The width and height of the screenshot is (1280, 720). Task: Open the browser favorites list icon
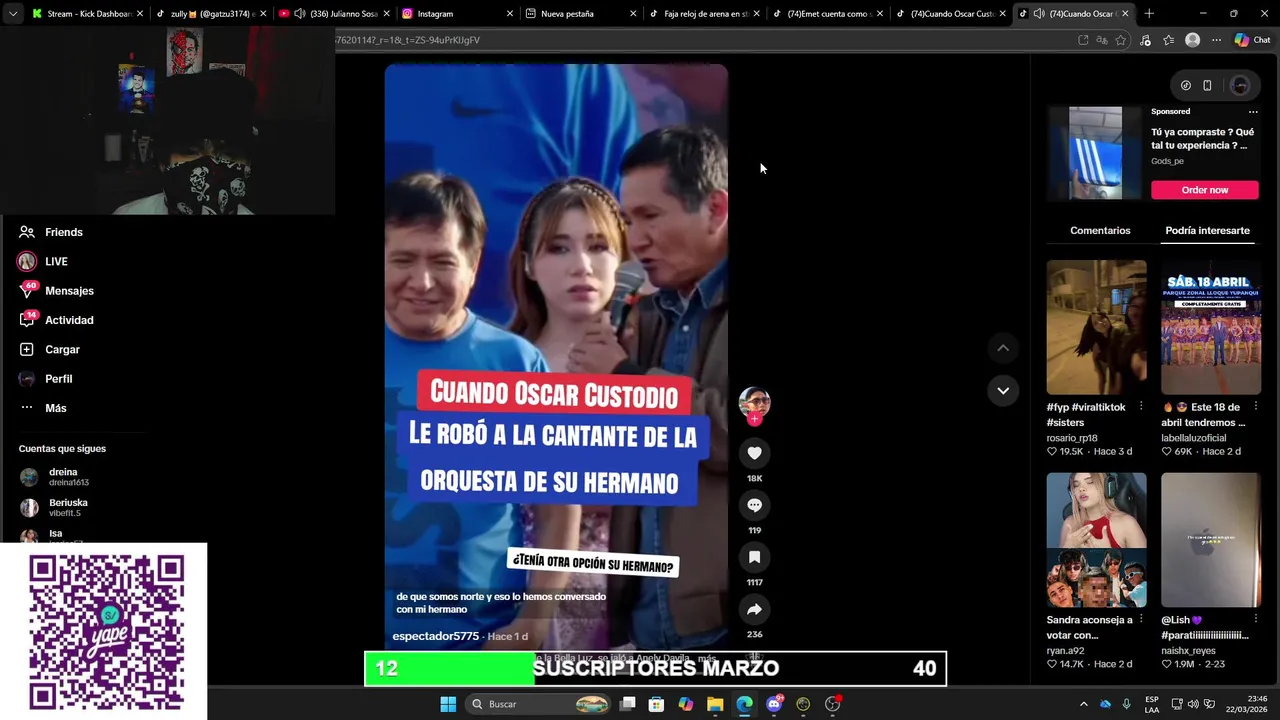[1168, 40]
